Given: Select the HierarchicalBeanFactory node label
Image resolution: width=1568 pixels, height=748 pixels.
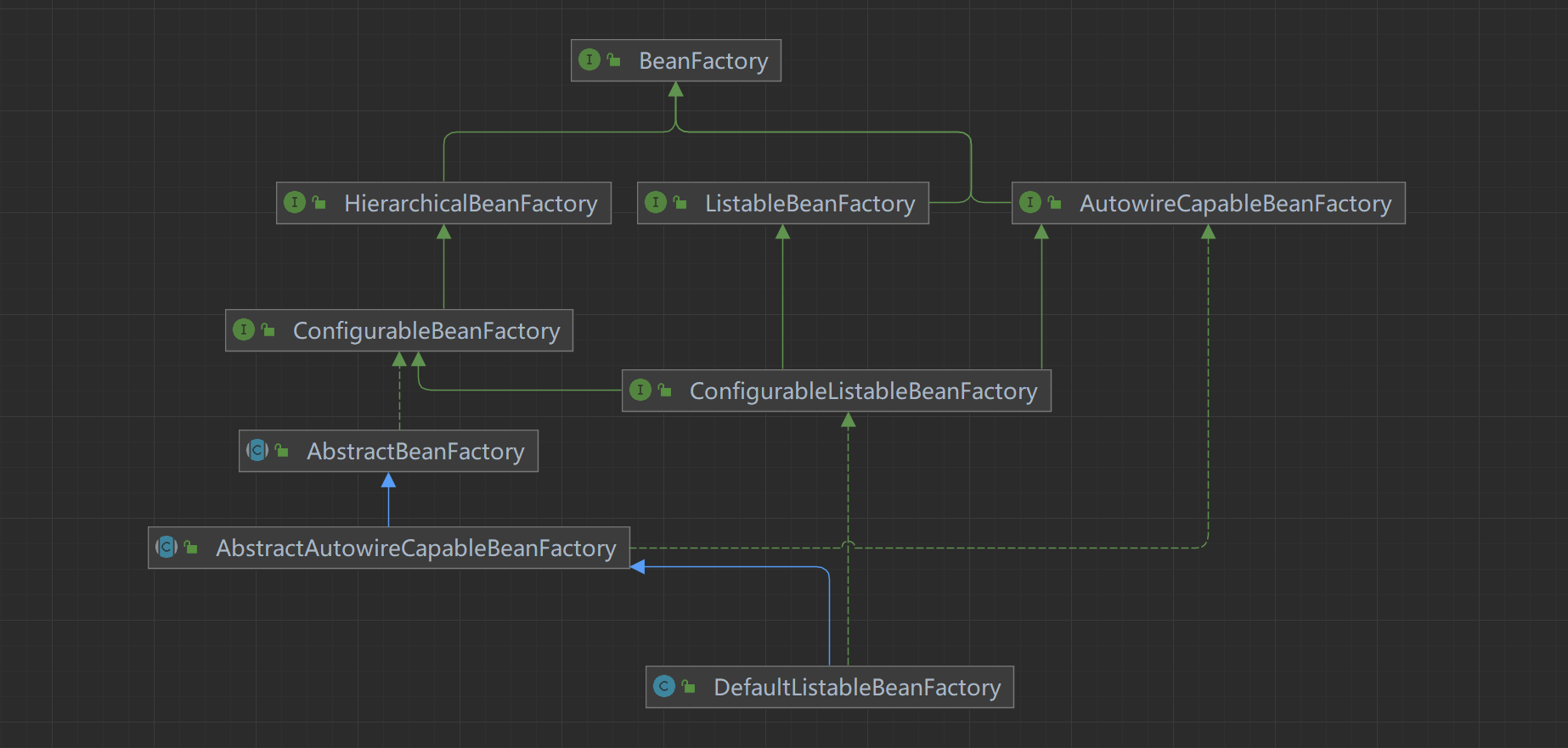Looking at the screenshot, I should pyautogui.click(x=471, y=204).
